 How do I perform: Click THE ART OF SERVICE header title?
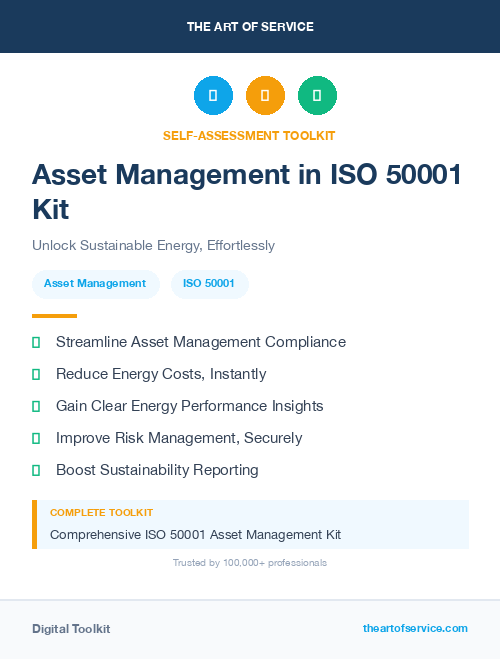[250, 27]
